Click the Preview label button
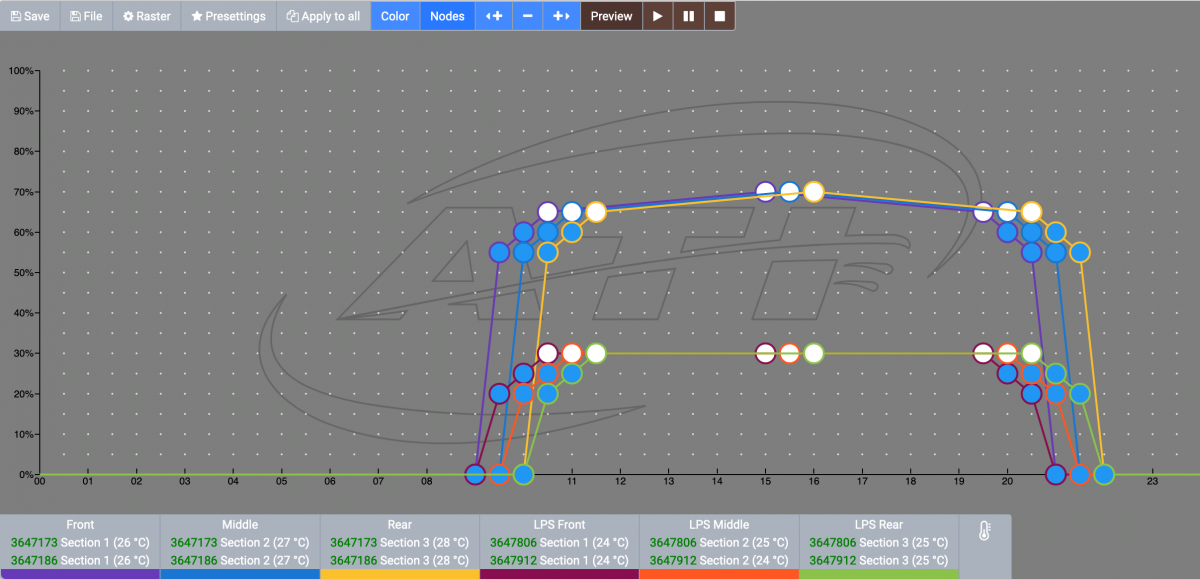The height and width of the screenshot is (580, 1200). 611,16
